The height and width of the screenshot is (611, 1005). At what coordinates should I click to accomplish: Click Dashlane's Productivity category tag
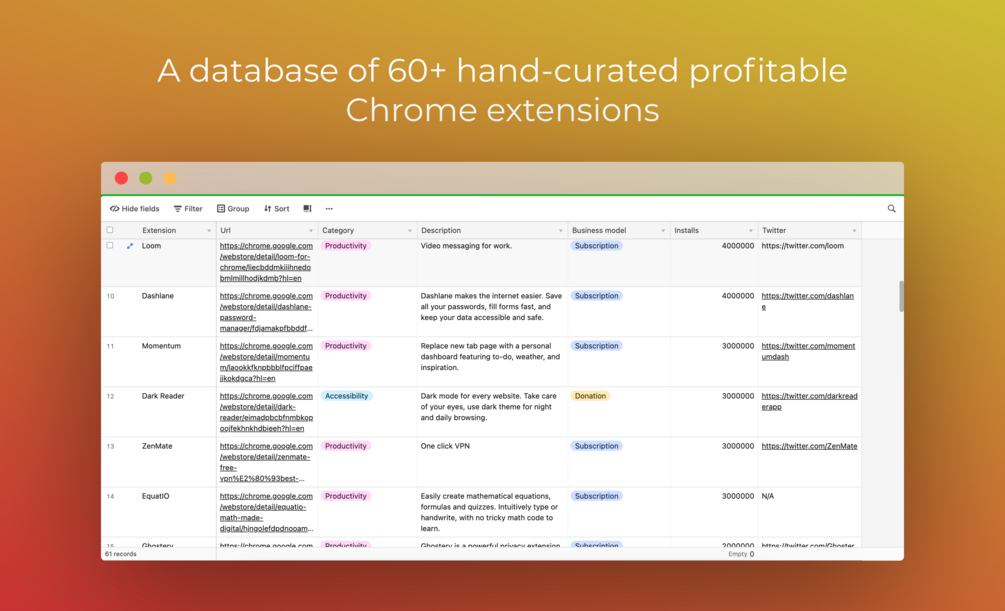point(345,296)
